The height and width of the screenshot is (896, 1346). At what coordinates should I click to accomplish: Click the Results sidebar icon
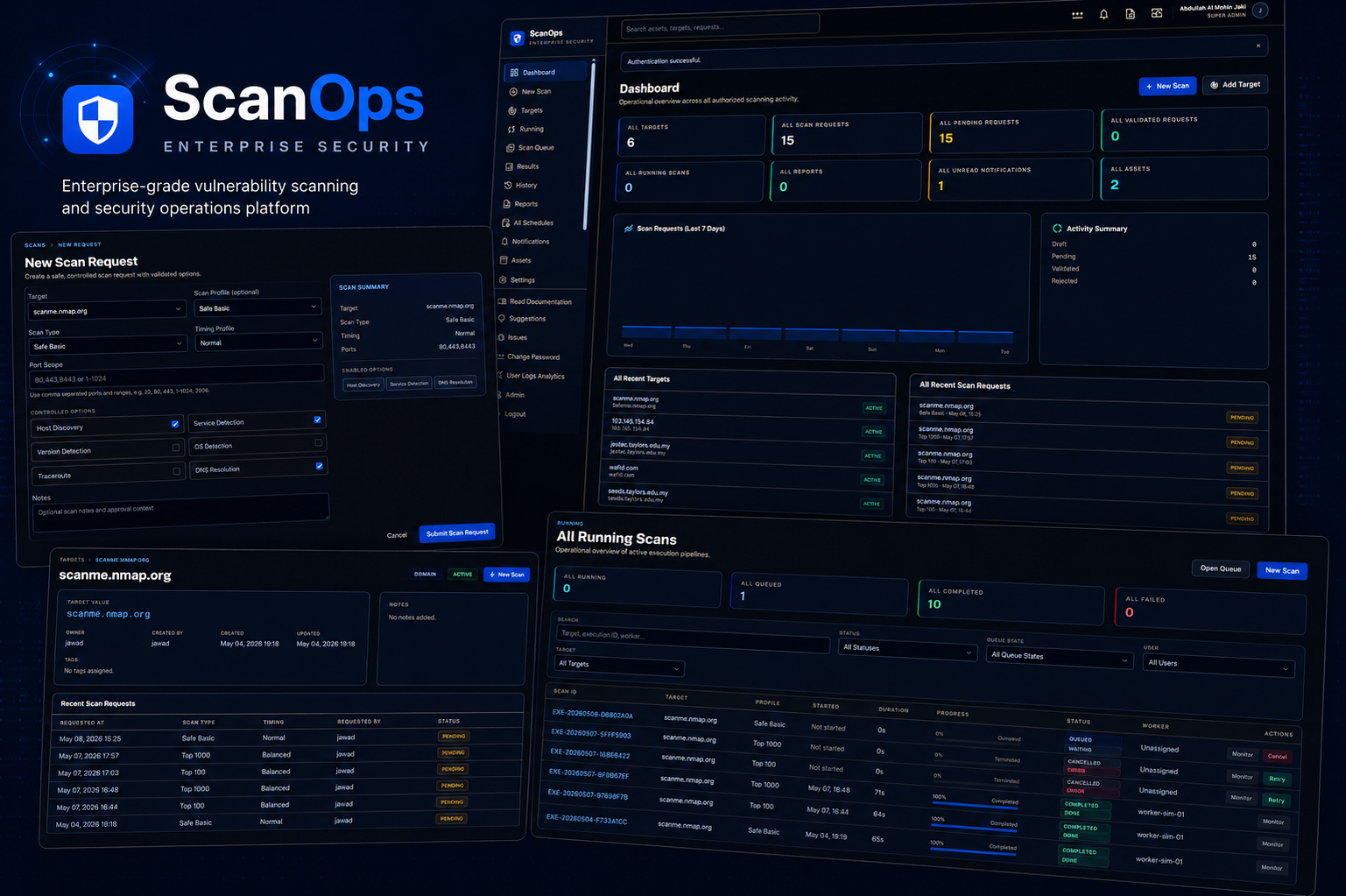point(510,166)
